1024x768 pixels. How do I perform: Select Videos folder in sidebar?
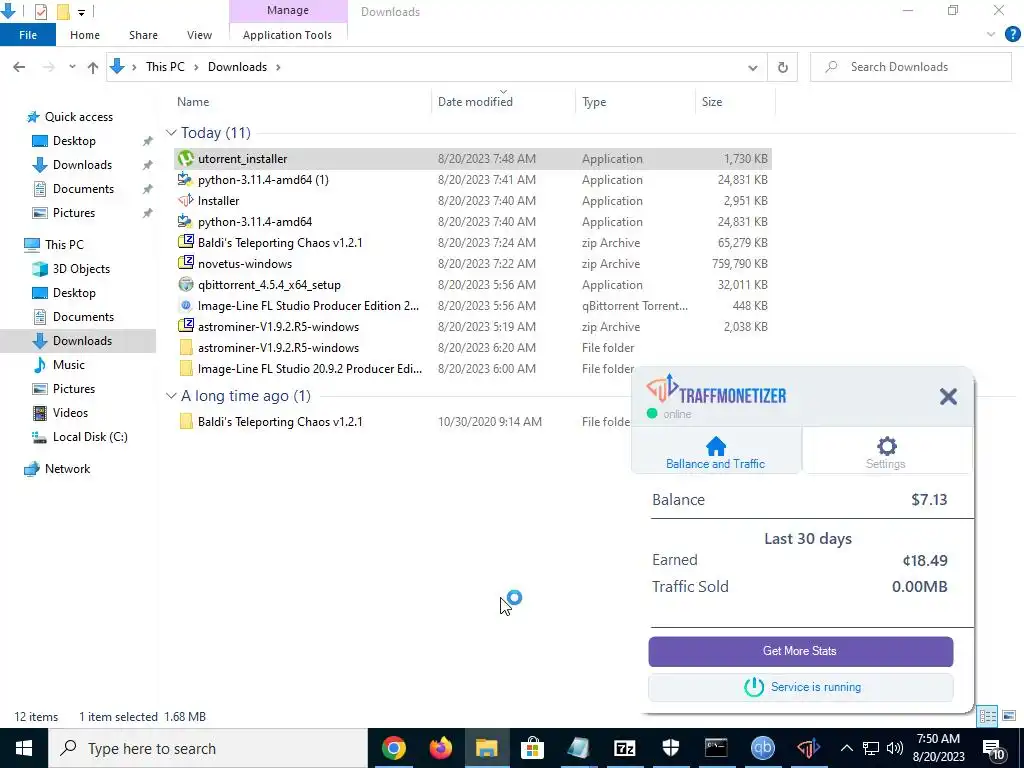70,413
